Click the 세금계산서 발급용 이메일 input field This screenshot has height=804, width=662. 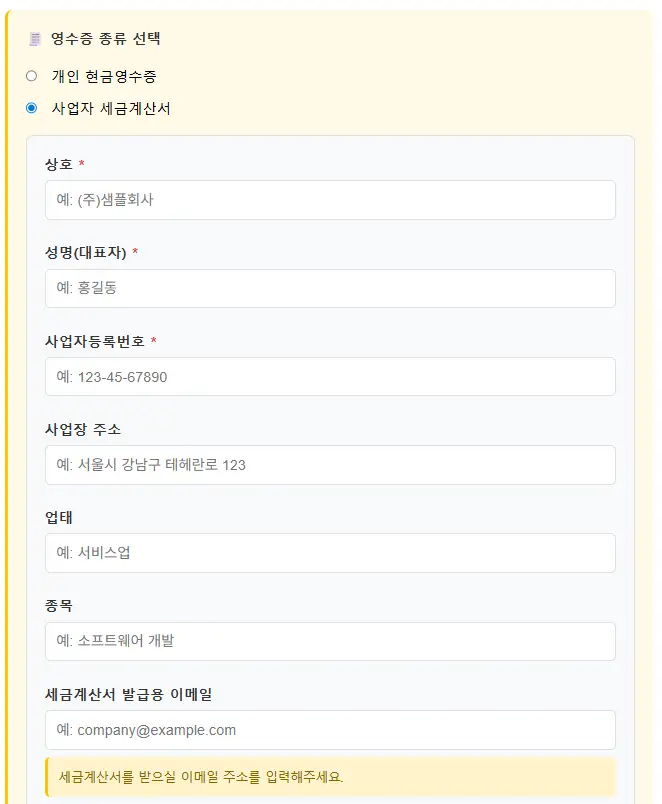click(330, 729)
